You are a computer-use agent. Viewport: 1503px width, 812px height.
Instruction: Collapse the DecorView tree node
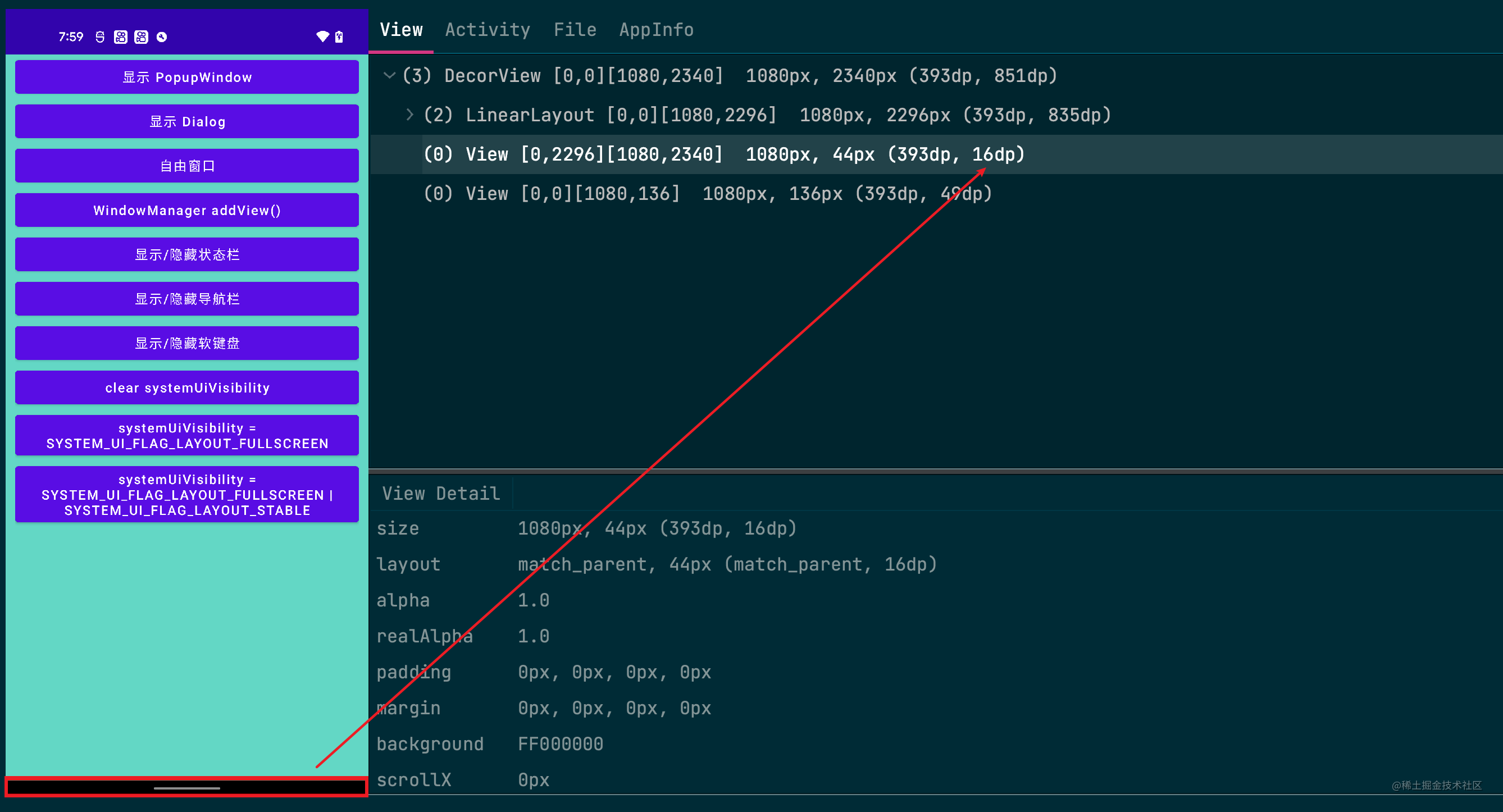point(390,75)
